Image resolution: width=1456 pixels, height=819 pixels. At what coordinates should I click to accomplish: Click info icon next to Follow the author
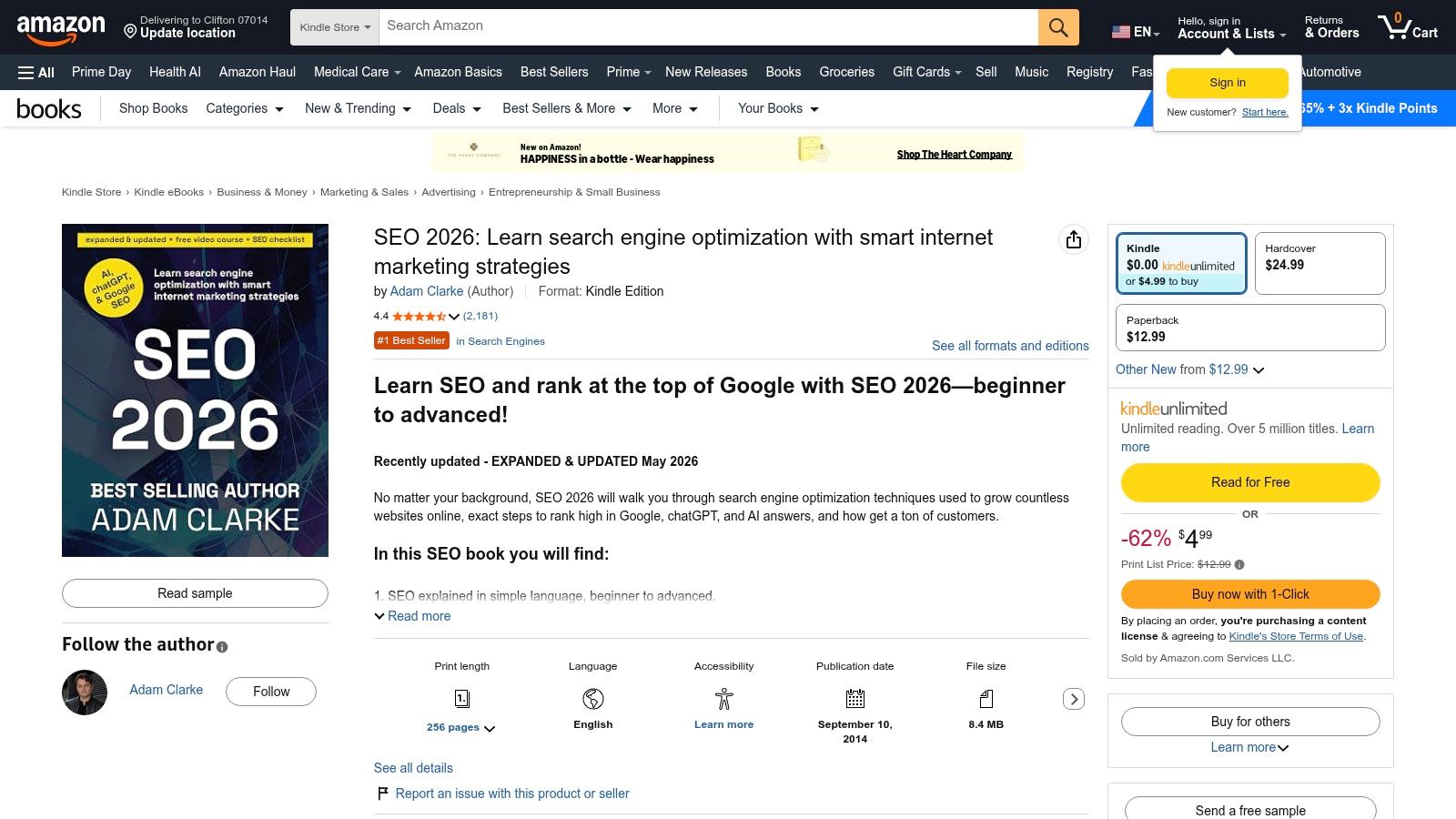[x=222, y=647]
